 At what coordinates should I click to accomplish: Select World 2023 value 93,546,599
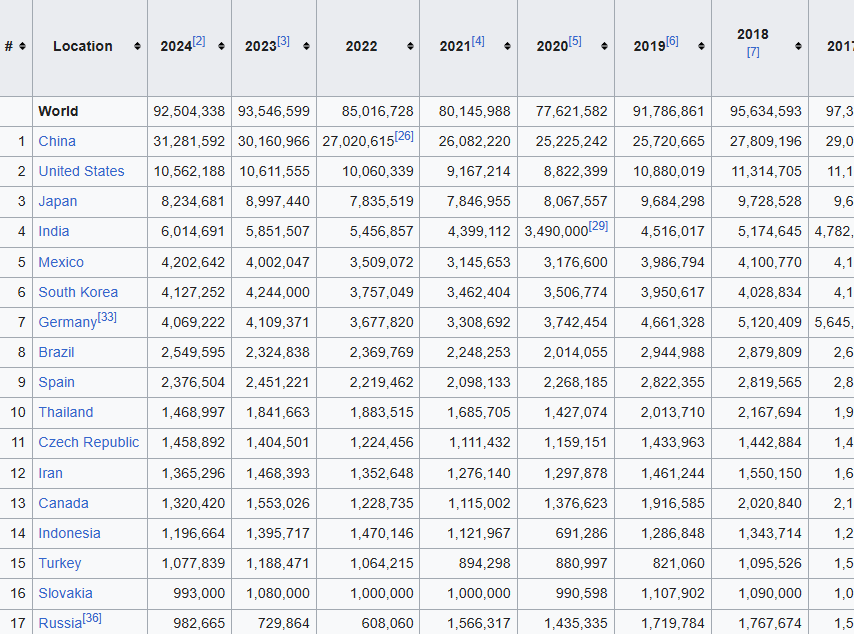(x=273, y=112)
